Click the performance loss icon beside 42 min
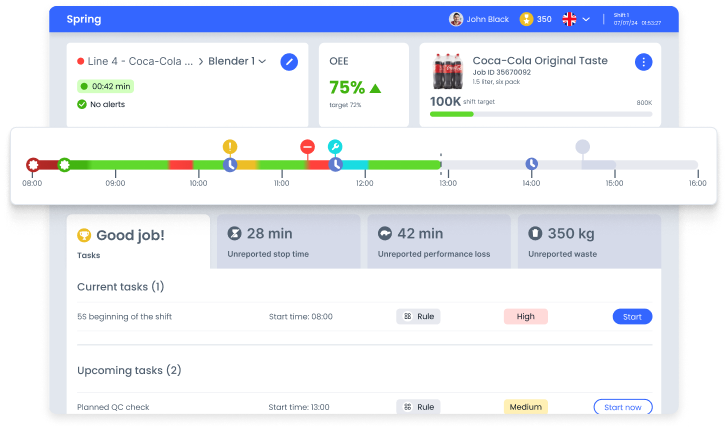Image resolution: width=728 pixels, height=428 pixels. point(385,233)
